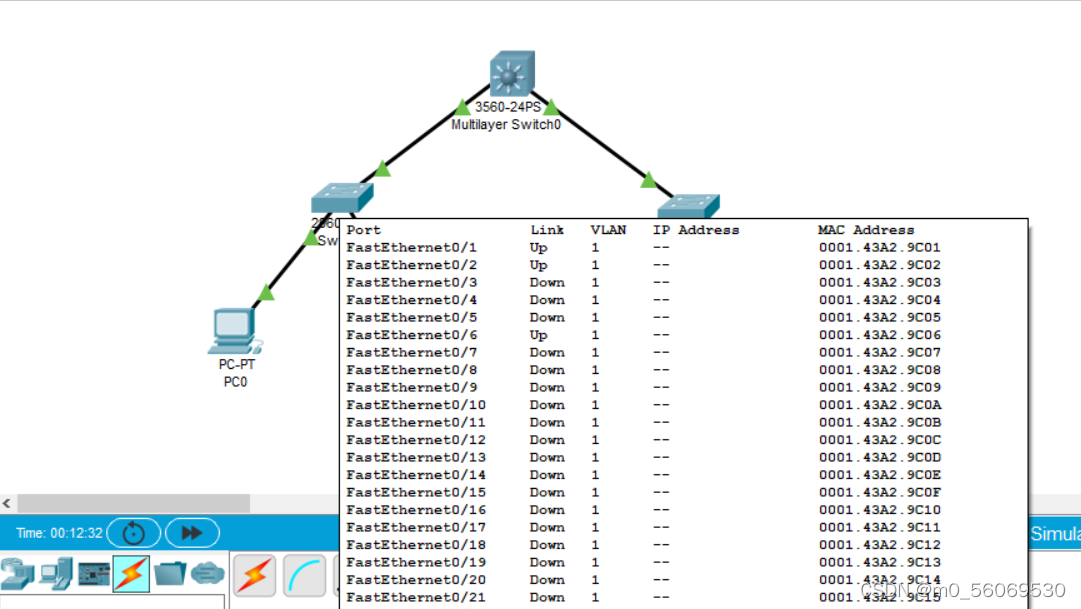Choose the console cable connection type
This screenshot has width=1081, height=609.
pos(304,575)
